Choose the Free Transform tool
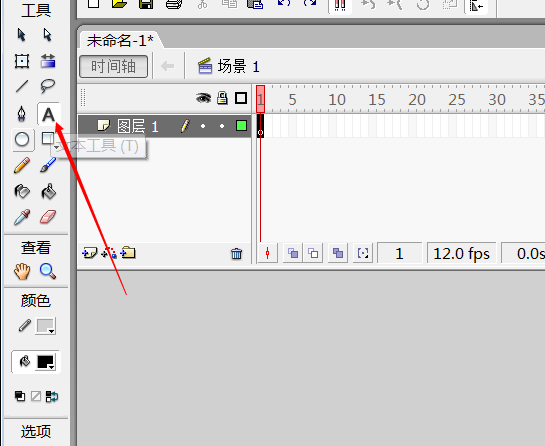Viewport: 545px width, 446px height. click(22, 61)
